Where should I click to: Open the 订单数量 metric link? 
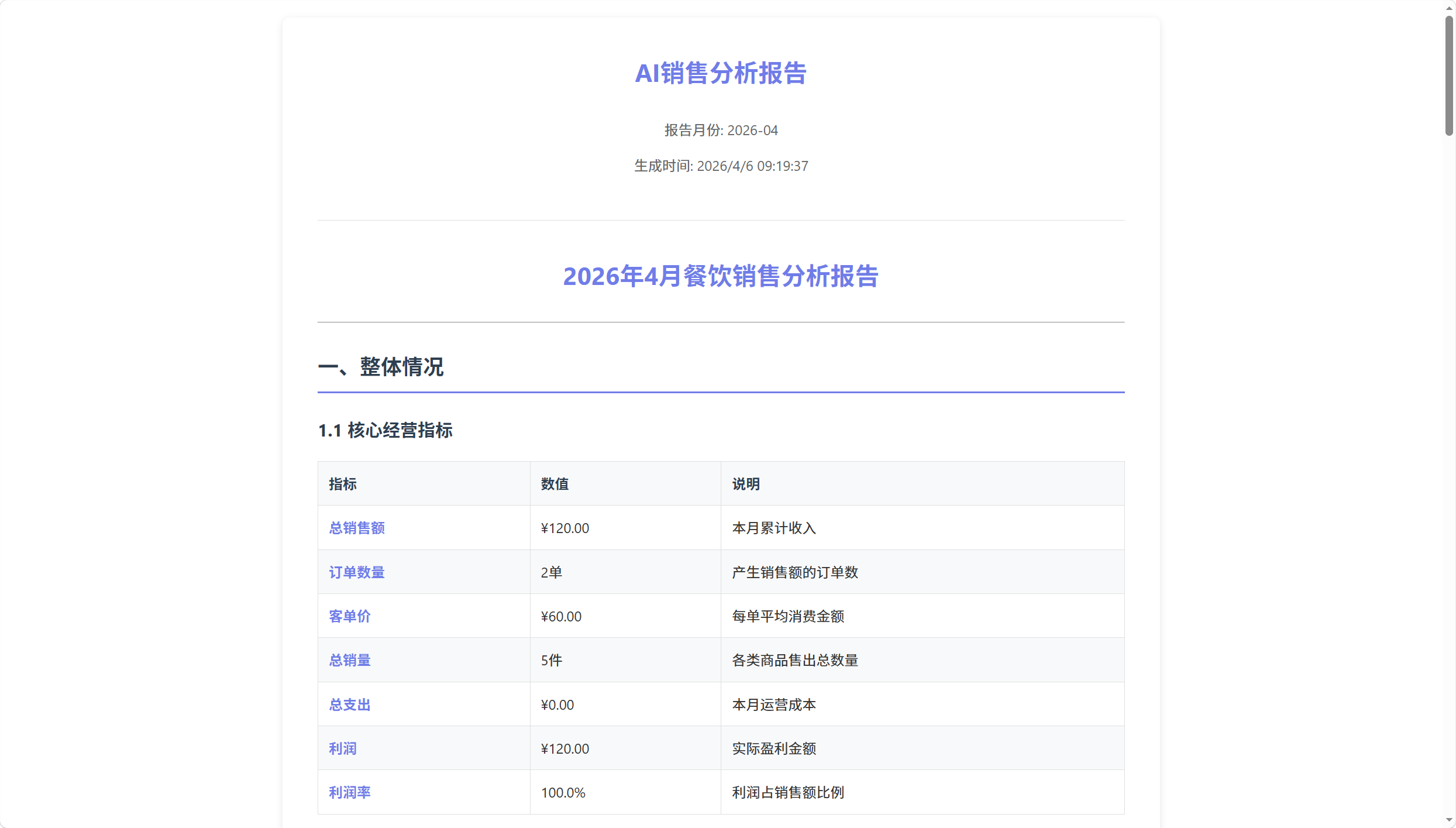point(356,572)
